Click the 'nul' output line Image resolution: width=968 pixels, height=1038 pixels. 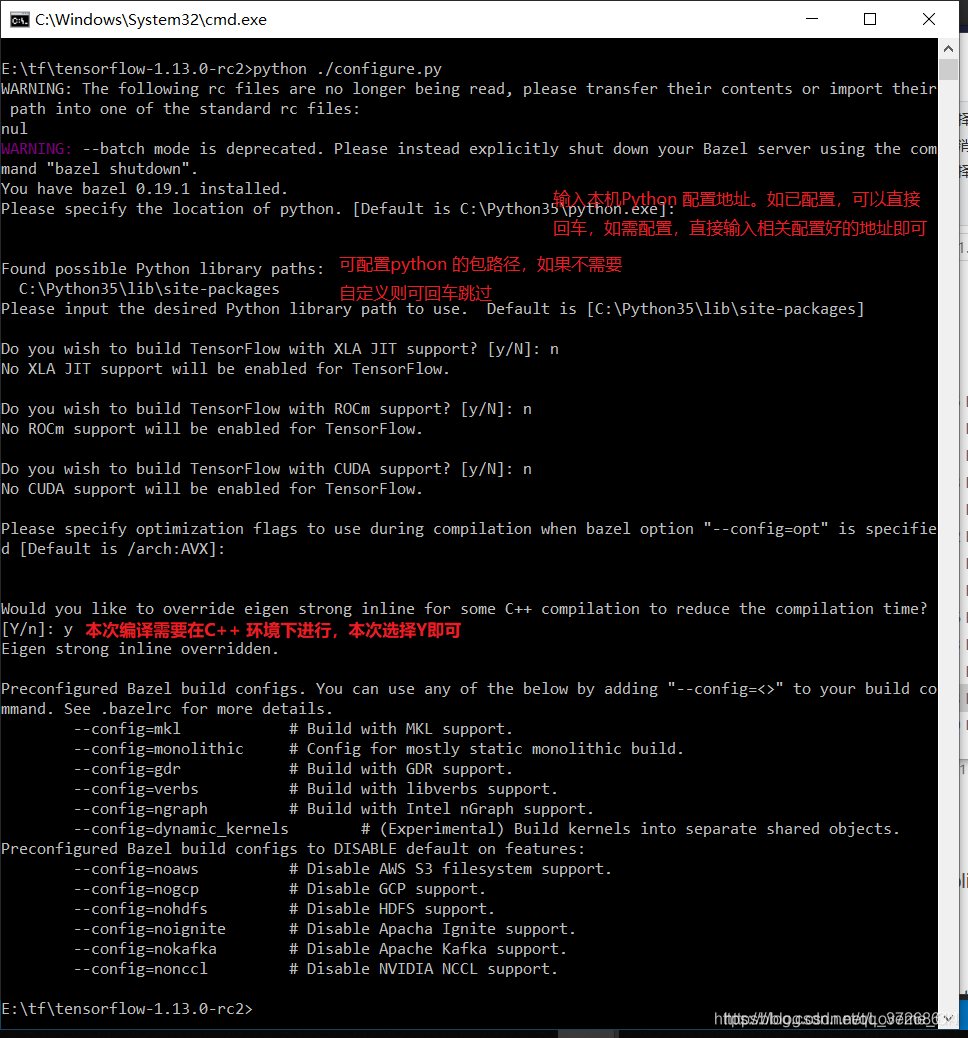[x=15, y=128]
